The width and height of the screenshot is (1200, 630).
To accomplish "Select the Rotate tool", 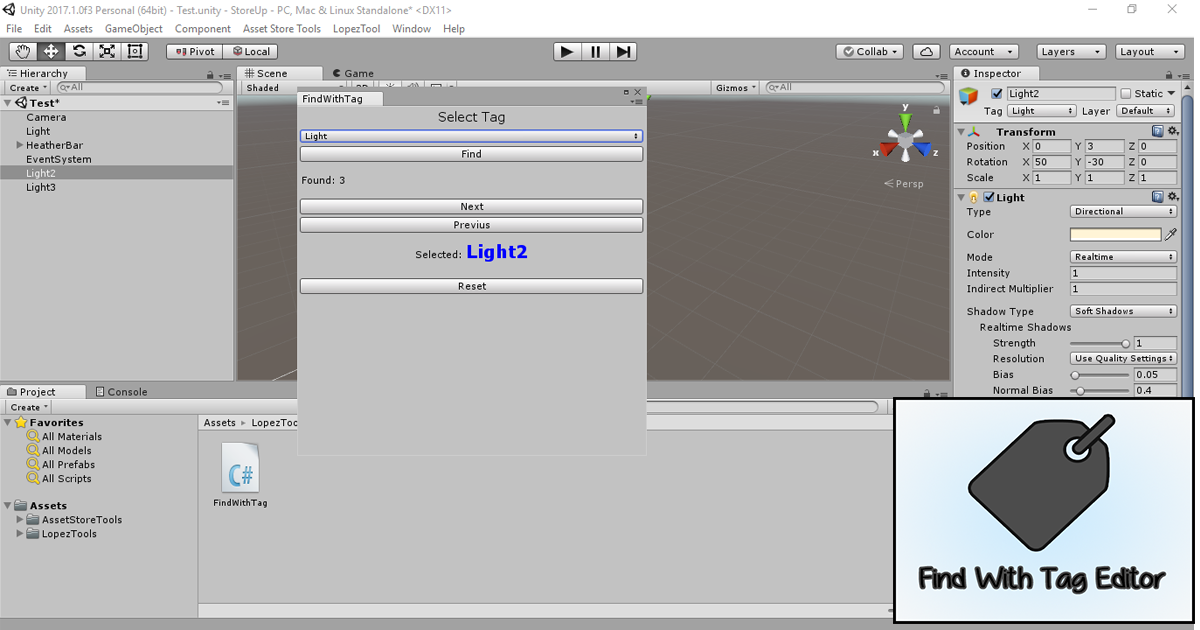I will click(79, 51).
